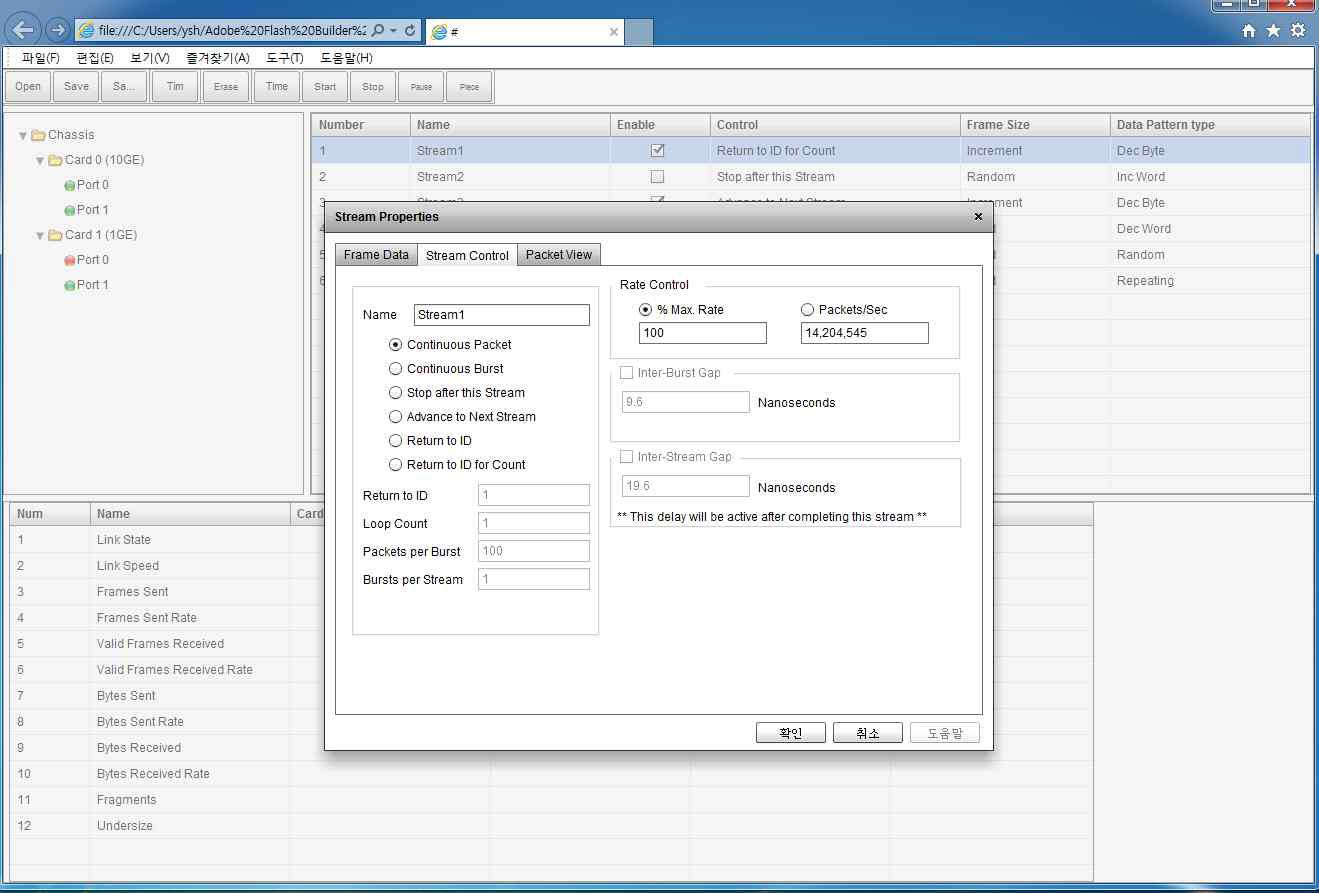Viewport: 1319px width, 893px height.
Task: Click the Data Pattern type column header
Action: 1210,125
